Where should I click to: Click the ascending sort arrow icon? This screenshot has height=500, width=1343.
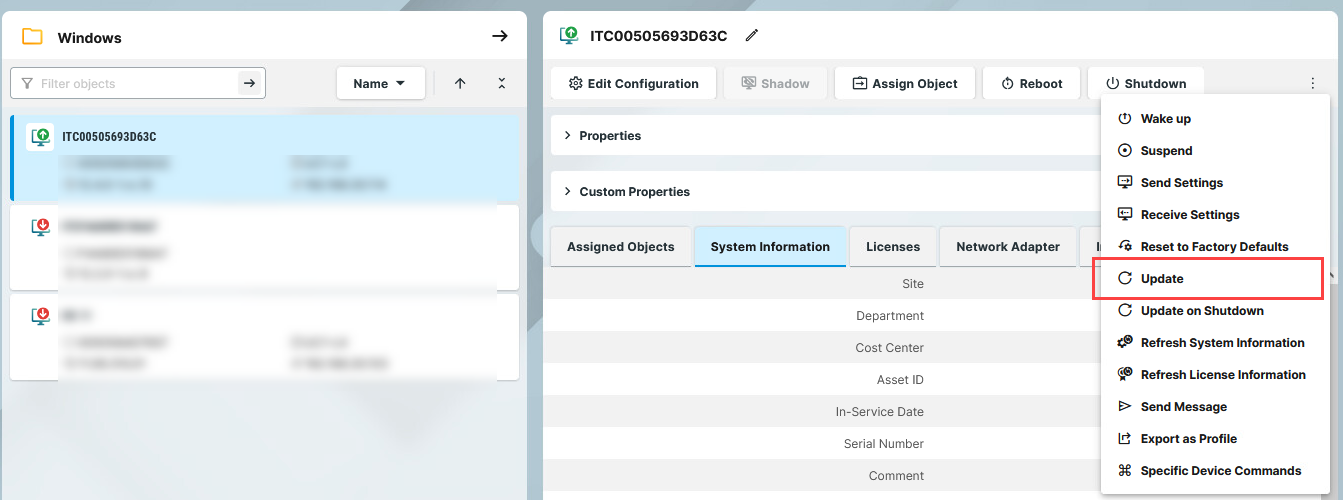tap(460, 84)
